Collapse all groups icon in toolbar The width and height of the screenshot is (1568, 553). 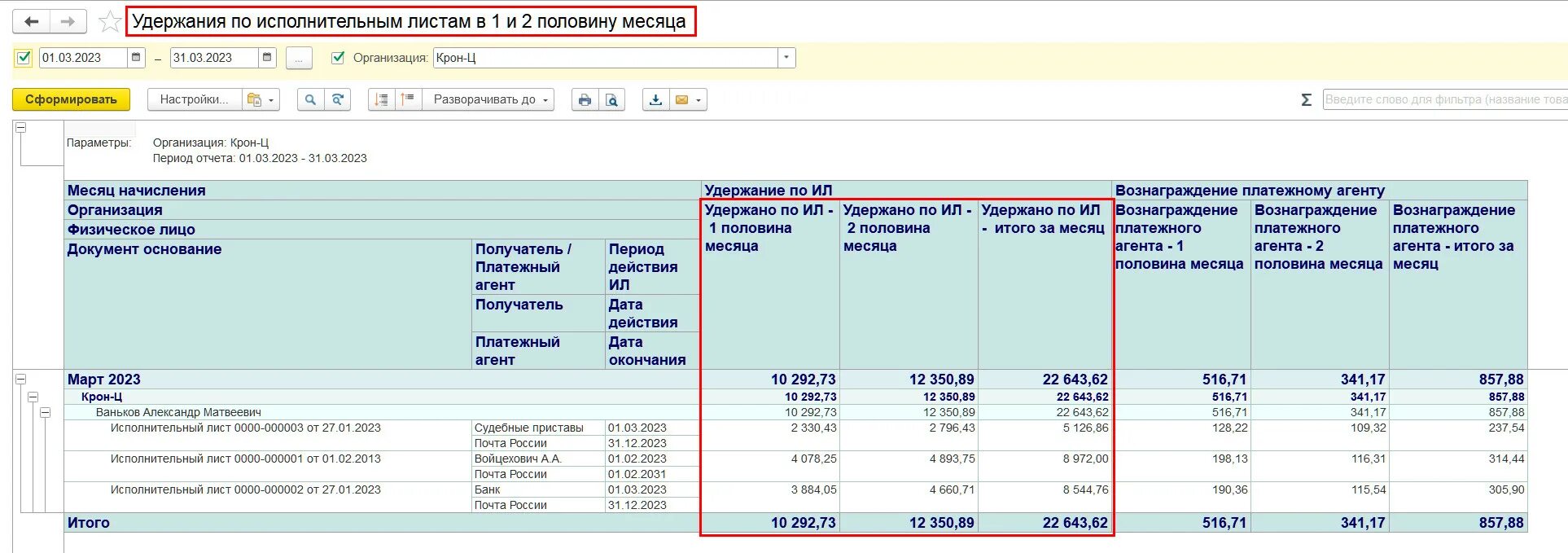(x=381, y=99)
